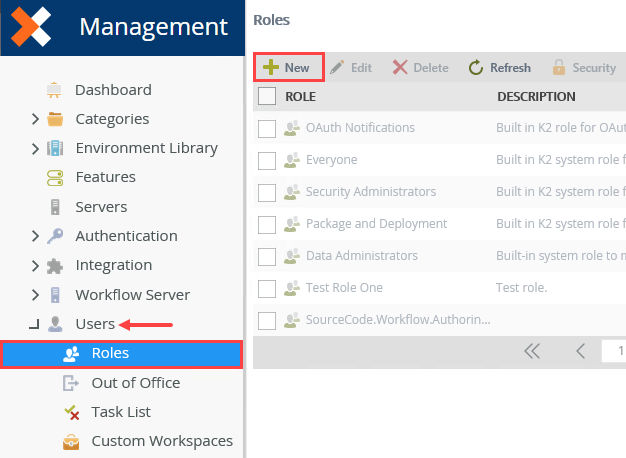
Task: Click the Out of Office icon
Action: [x=71, y=383]
